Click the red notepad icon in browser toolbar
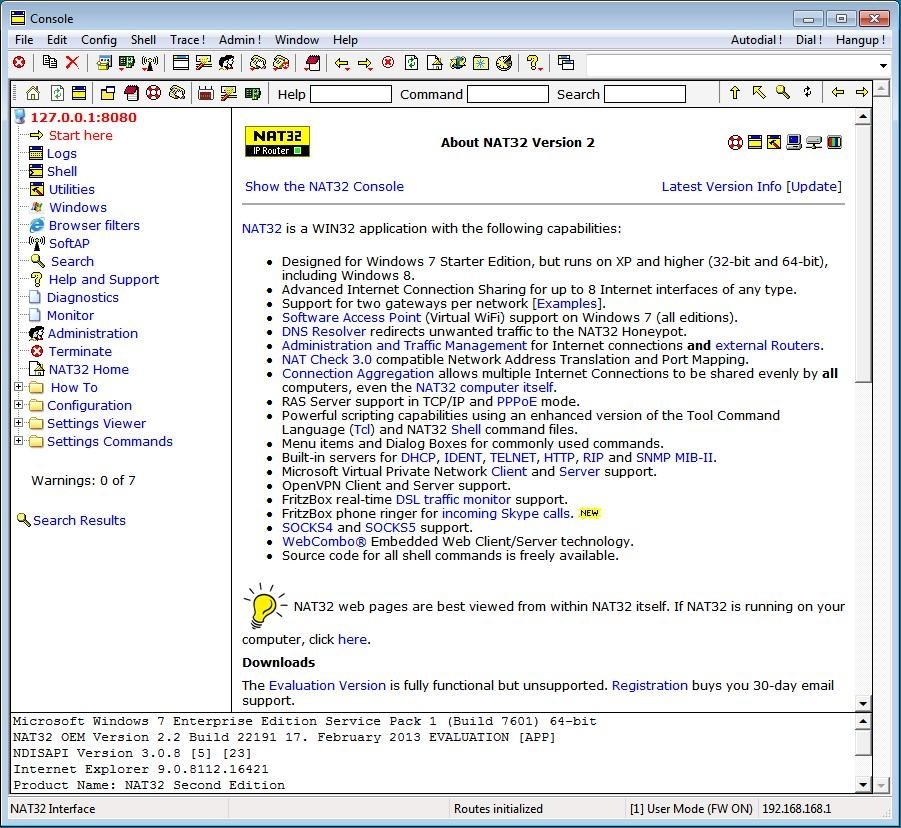The height and width of the screenshot is (828, 901). tap(131, 93)
